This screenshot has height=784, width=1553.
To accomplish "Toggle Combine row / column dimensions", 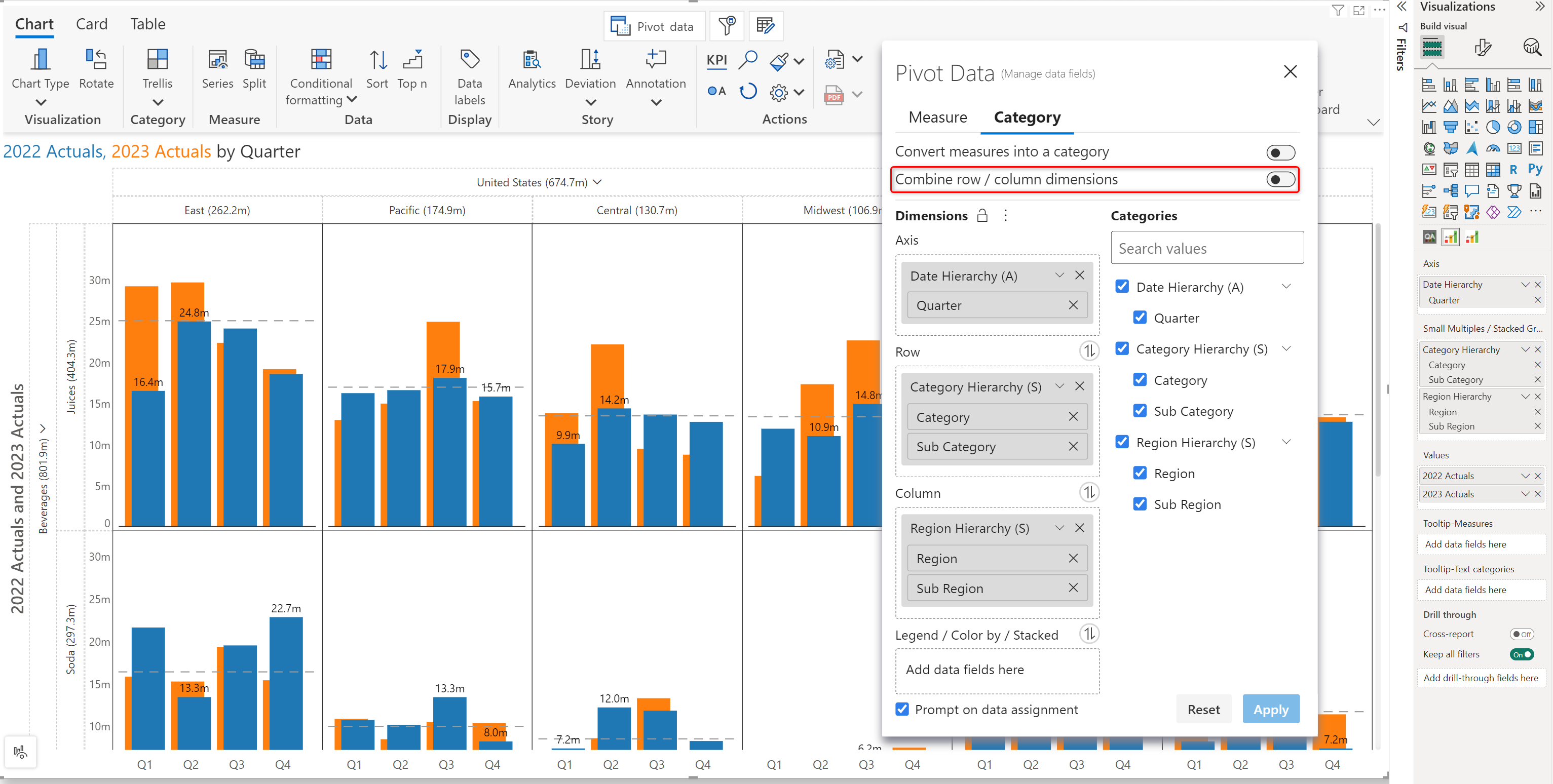I will point(1280,179).
